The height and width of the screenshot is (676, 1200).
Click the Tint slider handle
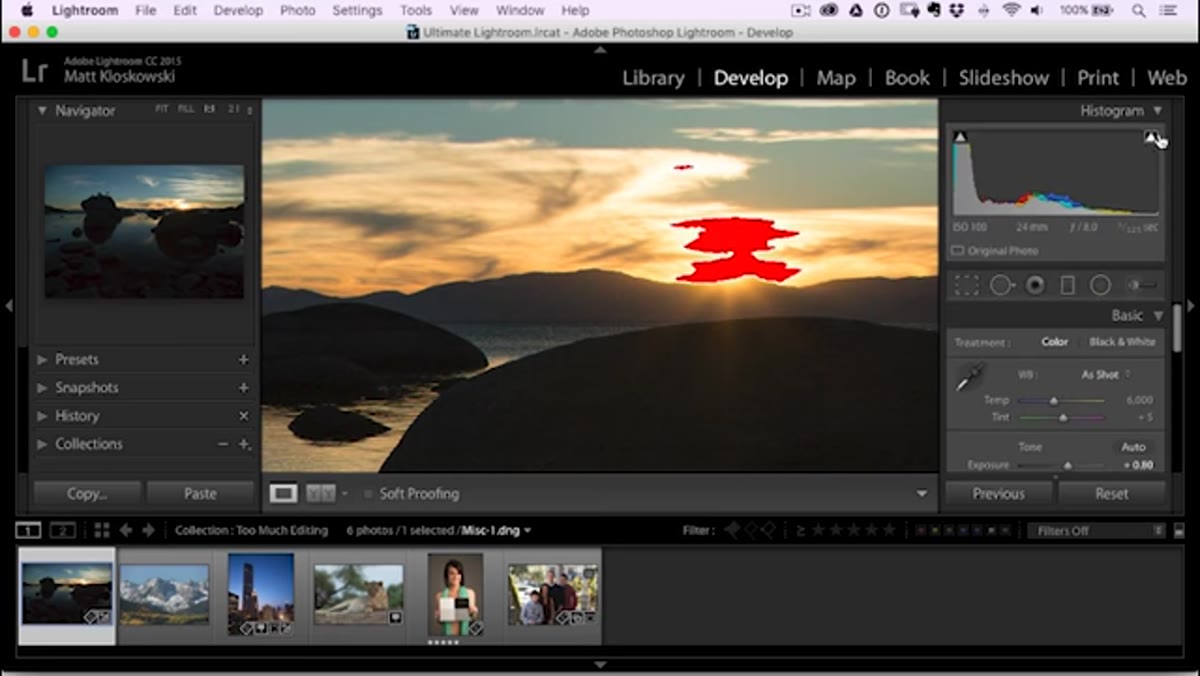pos(1062,417)
